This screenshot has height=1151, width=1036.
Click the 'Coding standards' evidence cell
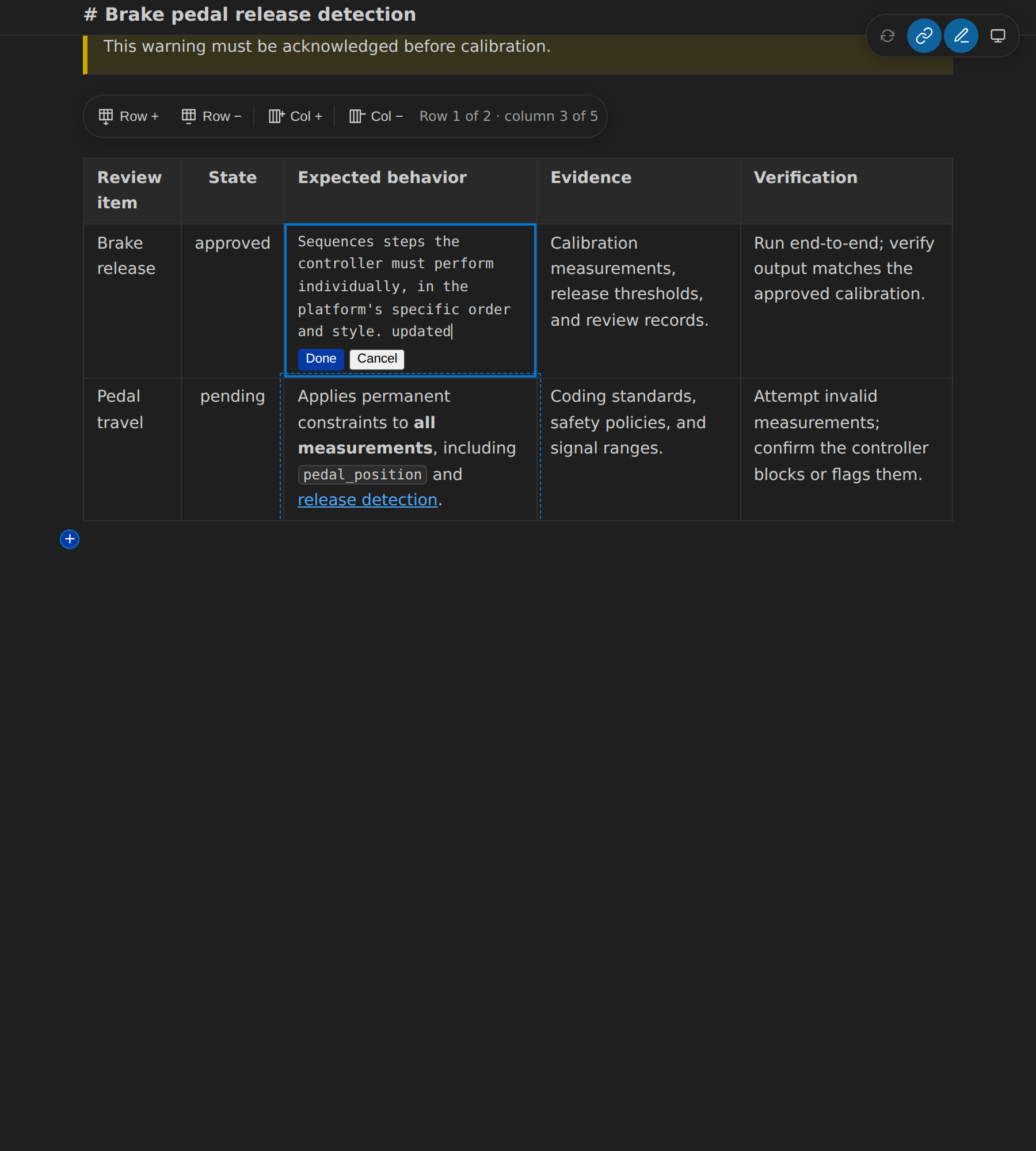[638, 449]
